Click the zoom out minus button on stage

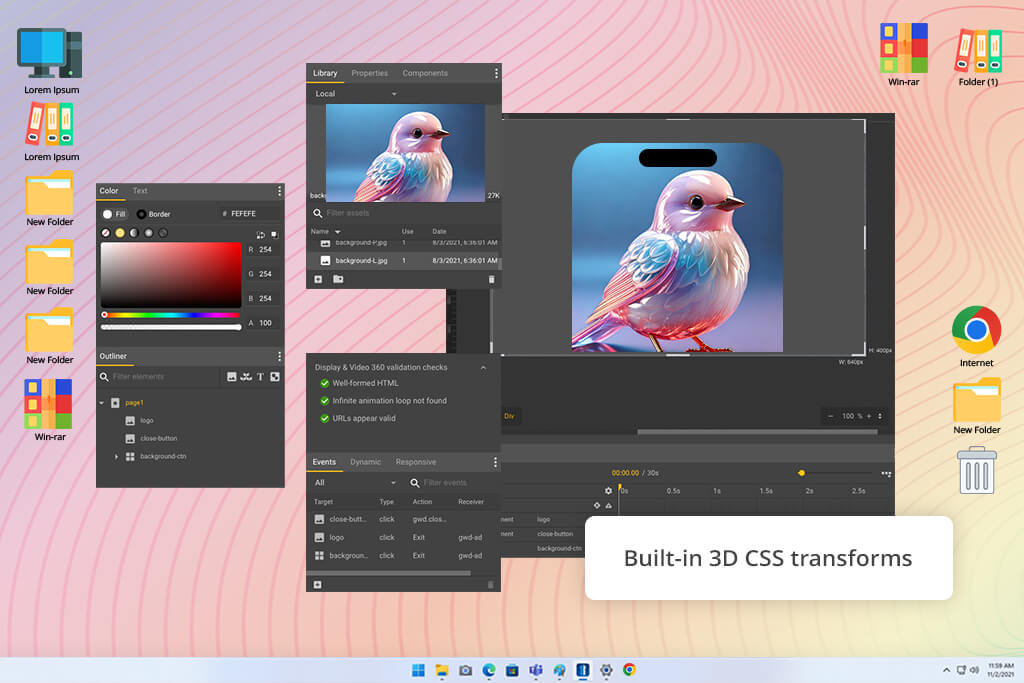tap(831, 416)
